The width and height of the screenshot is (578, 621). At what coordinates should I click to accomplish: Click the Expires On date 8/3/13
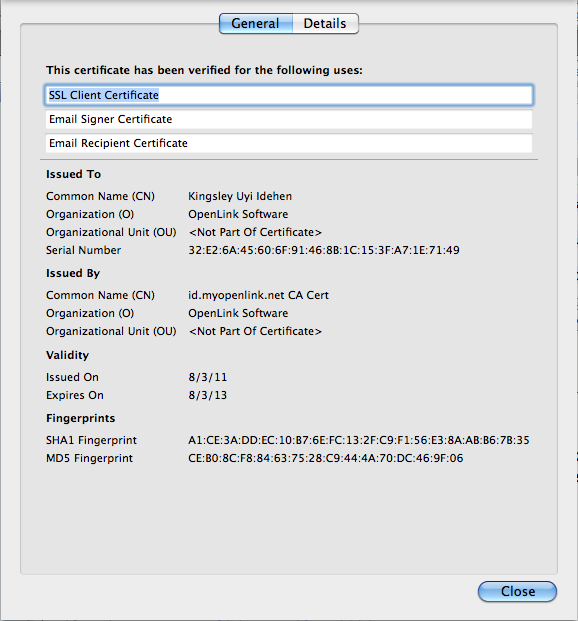(x=208, y=395)
